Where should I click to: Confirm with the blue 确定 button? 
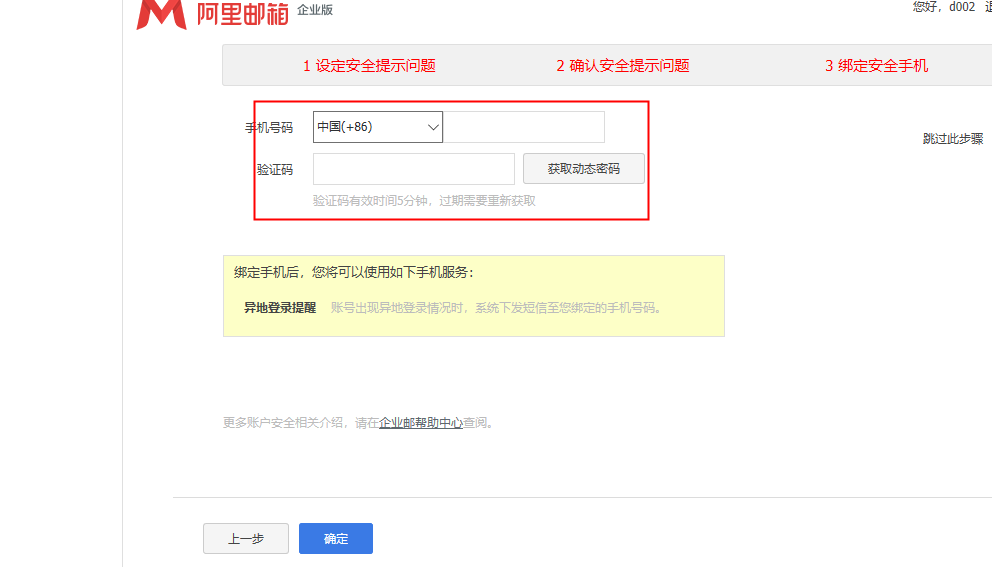[x=336, y=539]
